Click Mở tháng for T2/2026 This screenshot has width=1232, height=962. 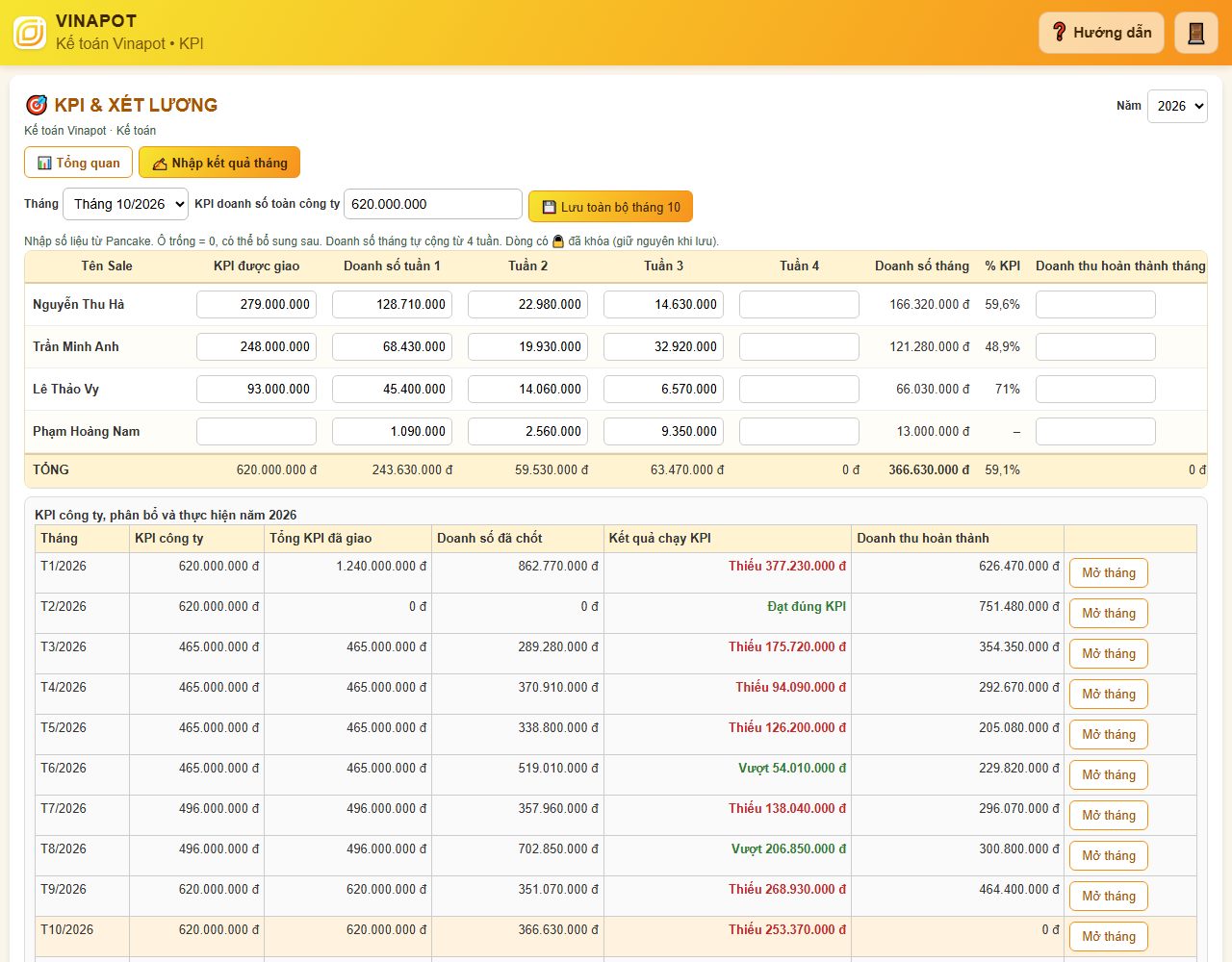click(1108, 614)
